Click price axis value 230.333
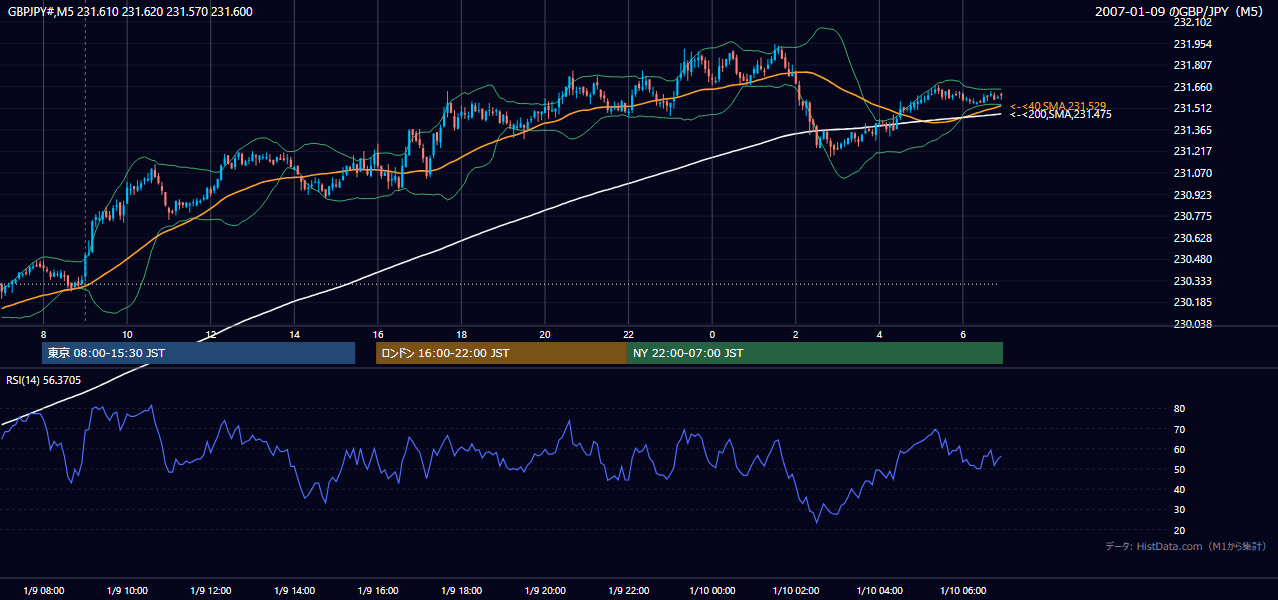The image size is (1278, 600). pyautogui.click(x=1193, y=281)
